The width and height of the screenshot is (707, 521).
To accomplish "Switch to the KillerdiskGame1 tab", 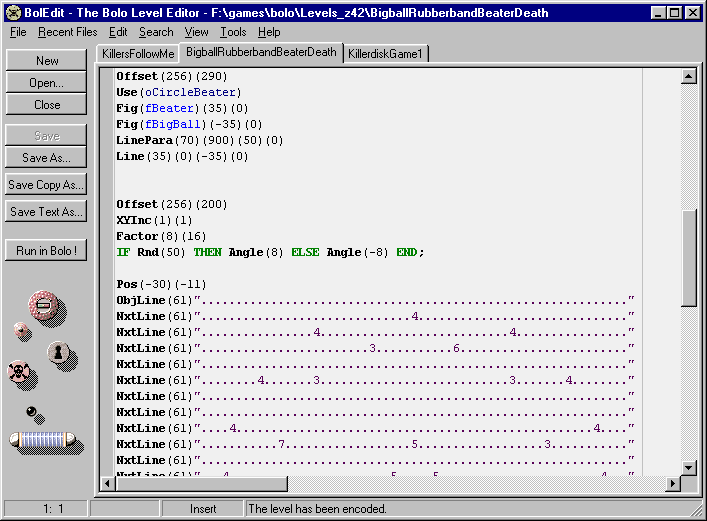I will click(x=385, y=54).
